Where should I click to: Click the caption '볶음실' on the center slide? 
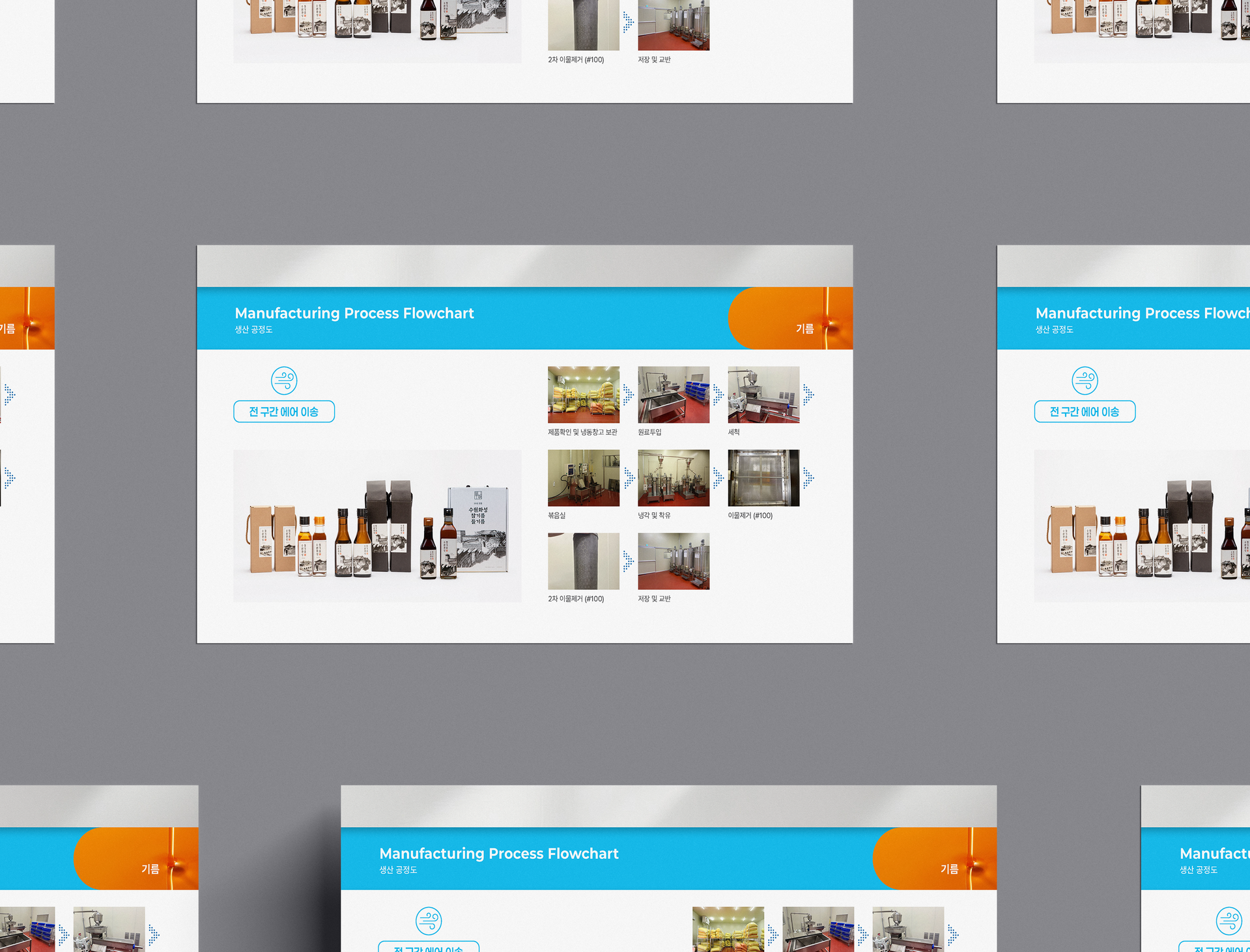(x=557, y=516)
